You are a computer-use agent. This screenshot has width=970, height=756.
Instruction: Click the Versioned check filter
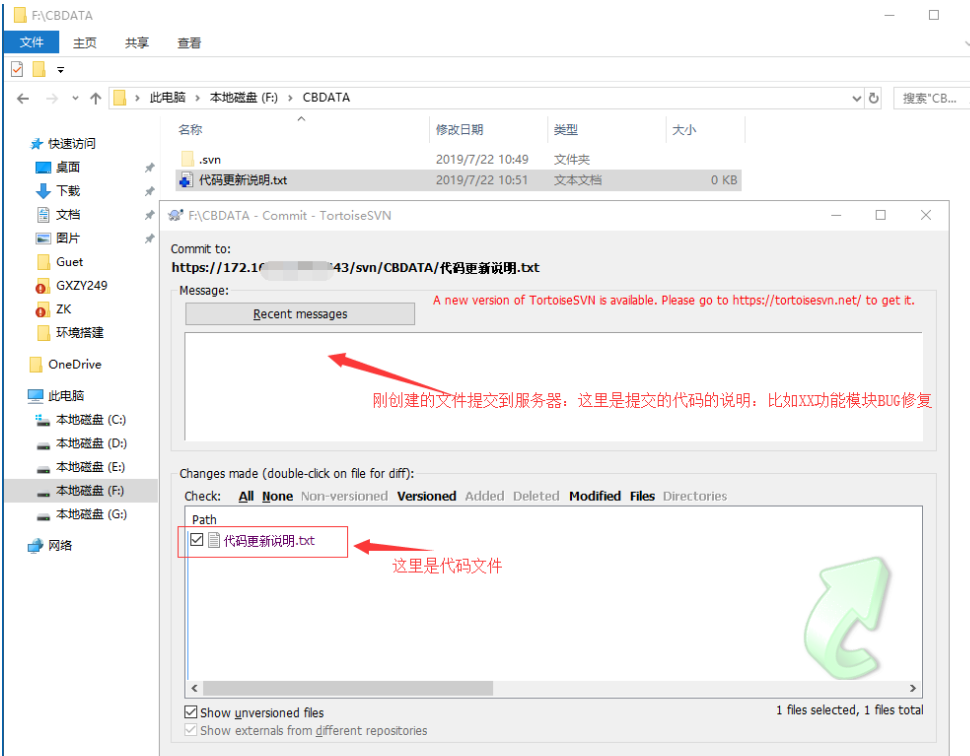click(x=426, y=496)
